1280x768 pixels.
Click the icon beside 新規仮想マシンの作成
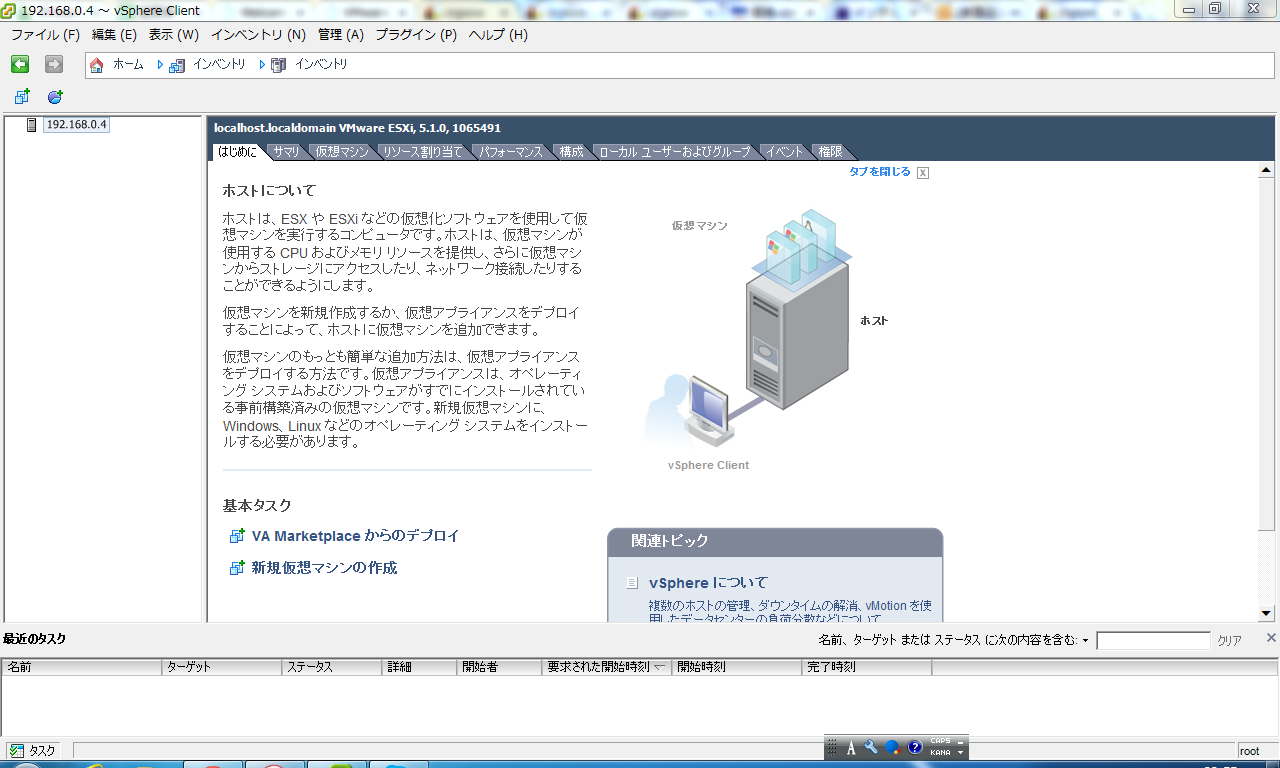click(237, 568)
